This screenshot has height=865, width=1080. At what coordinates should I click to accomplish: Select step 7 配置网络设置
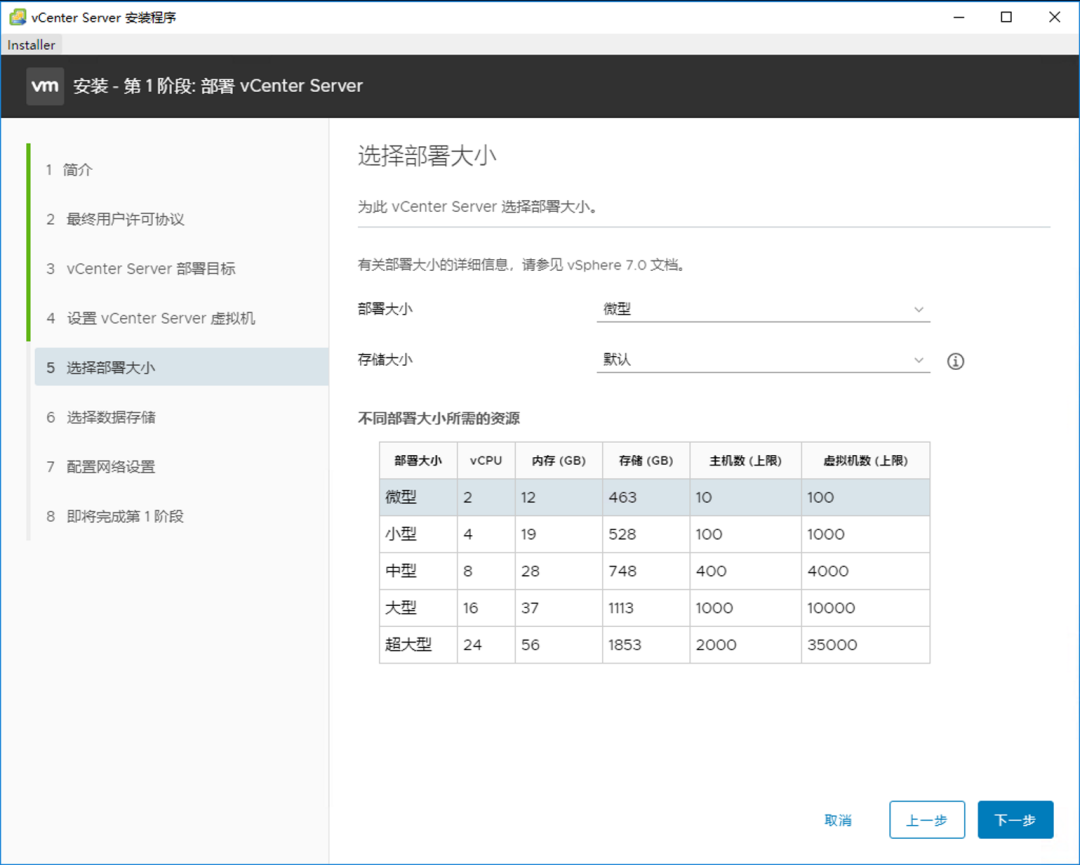coord(101,467)
